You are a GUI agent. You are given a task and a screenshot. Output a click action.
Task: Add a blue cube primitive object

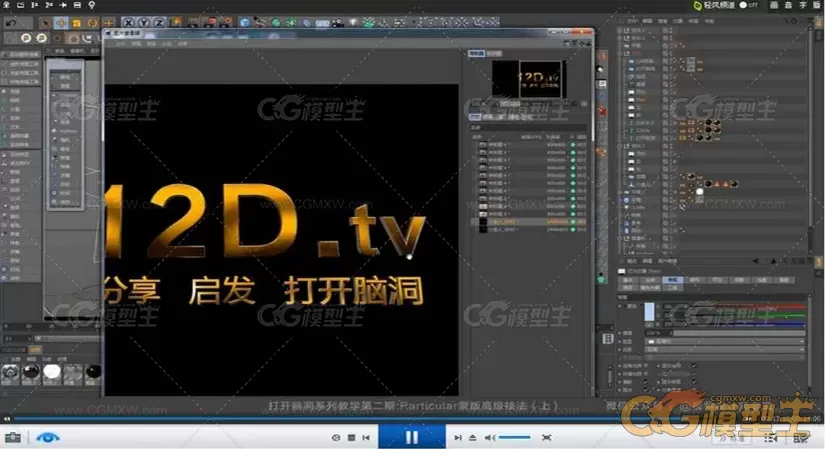[x=245, y=23]
